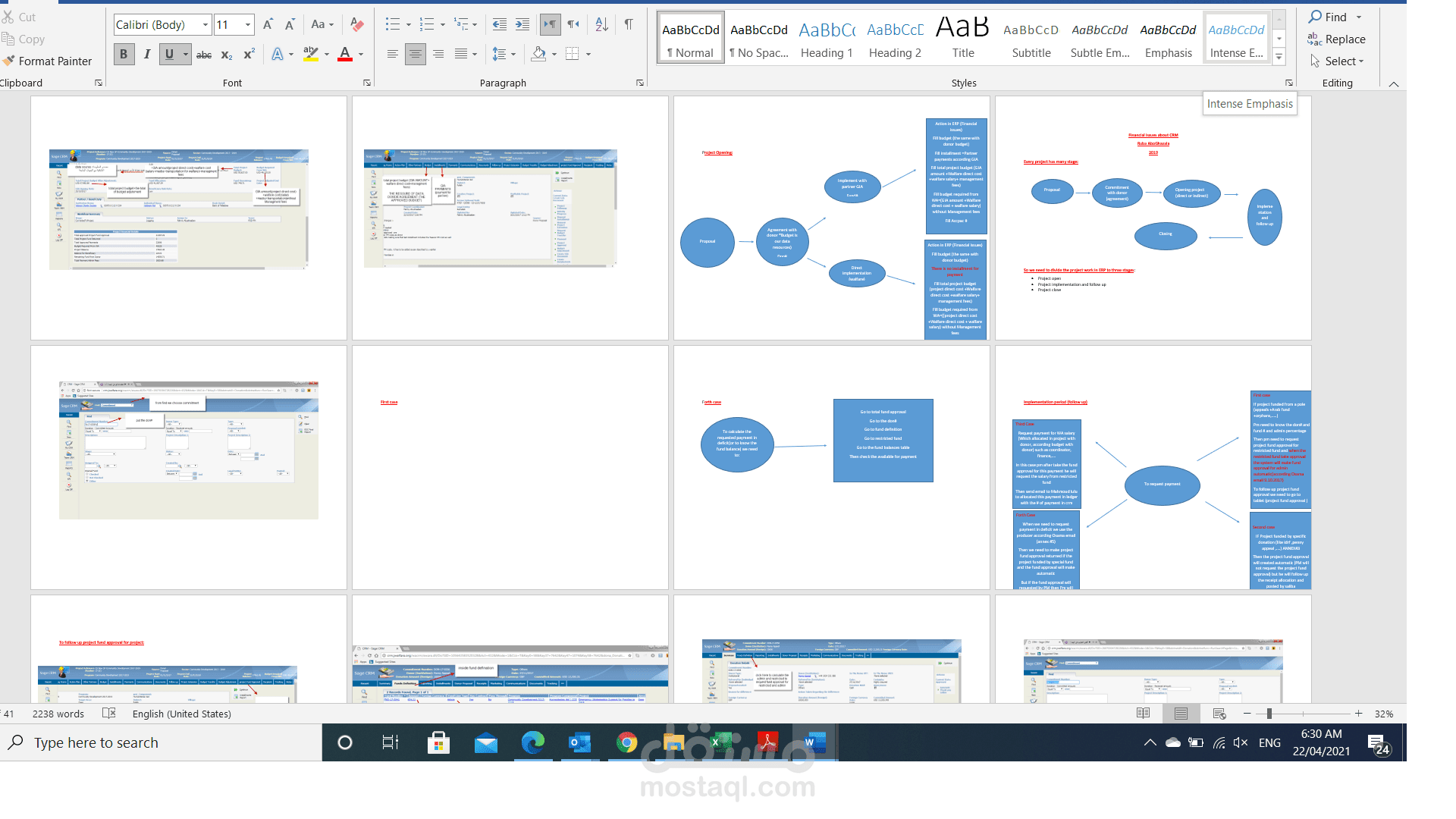Open Microsoft Edge from the taskbar
The image size is (1456, 819).
coord(532,742)
